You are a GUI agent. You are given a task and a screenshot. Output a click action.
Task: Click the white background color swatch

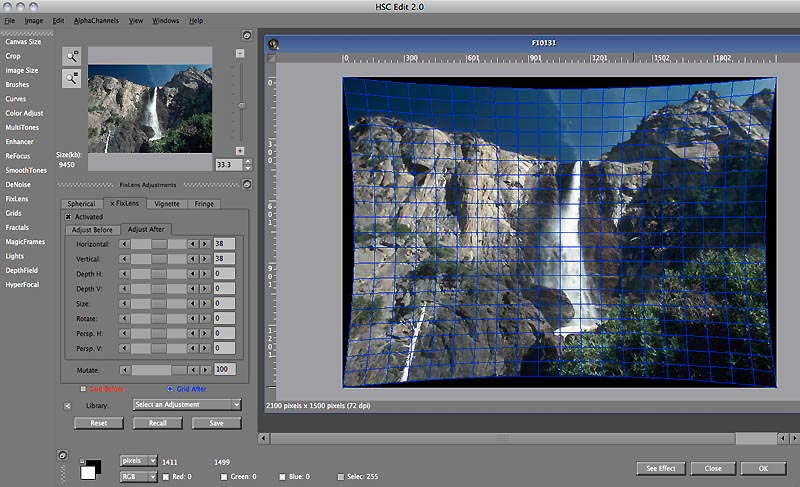(88, 473)
